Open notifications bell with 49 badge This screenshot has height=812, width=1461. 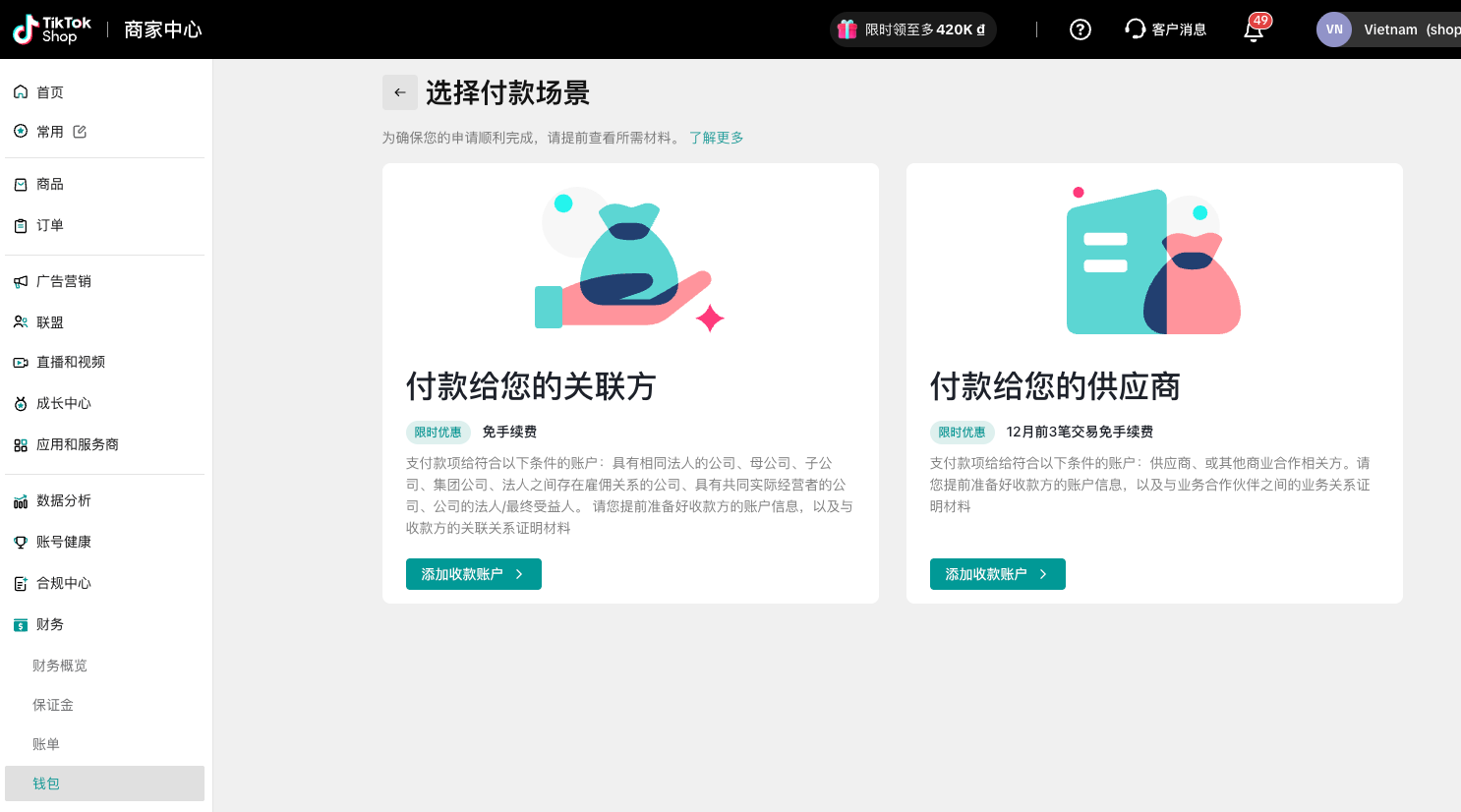(1254, 30)
